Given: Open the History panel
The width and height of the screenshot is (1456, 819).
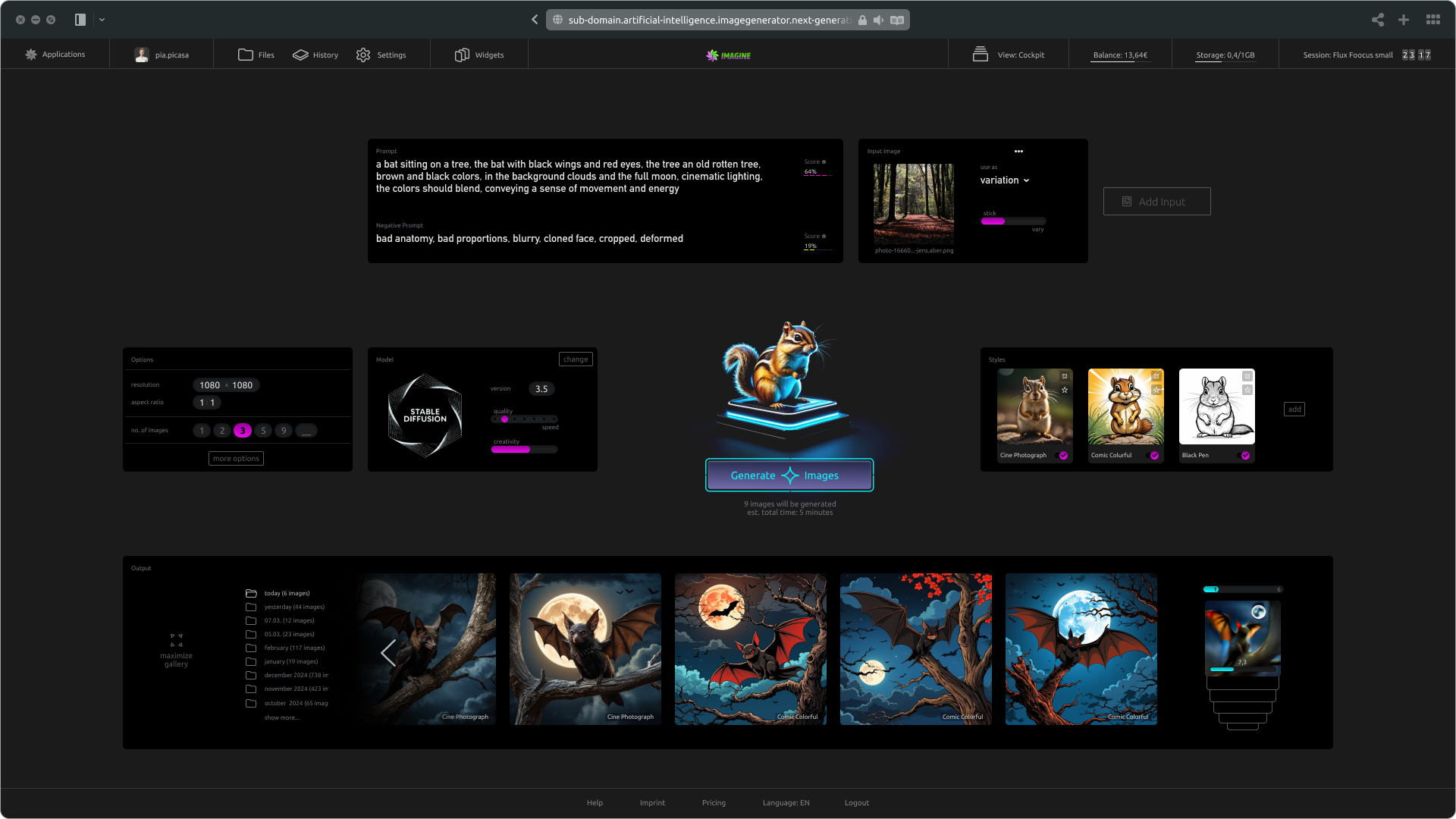Looking at the screenshot, I should [315, 55].
